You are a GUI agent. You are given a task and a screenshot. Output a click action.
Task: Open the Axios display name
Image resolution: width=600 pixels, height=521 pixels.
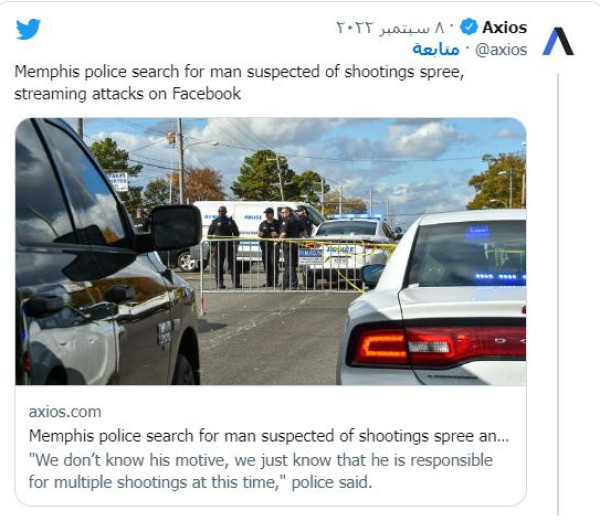tap(504, 27)
